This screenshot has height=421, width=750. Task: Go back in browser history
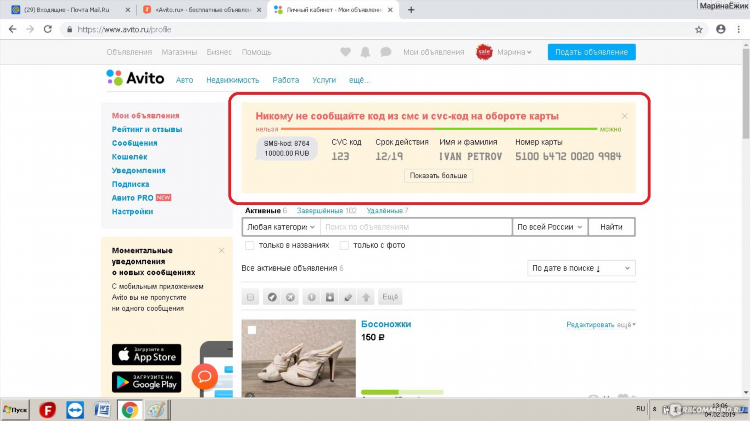(12, 29)
